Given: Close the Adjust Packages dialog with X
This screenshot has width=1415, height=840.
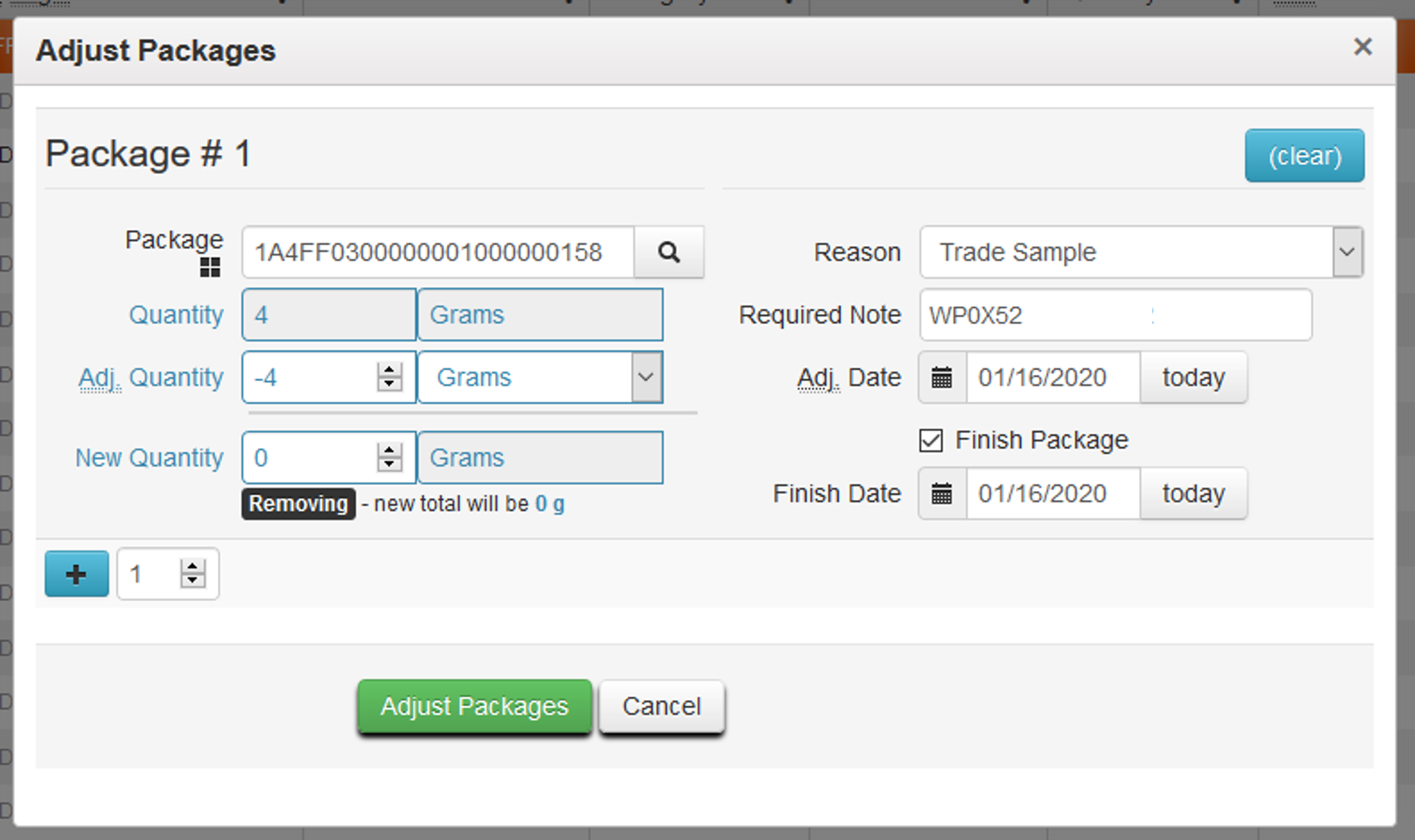Looking at the screenshot, I should (x=1362, y=47).
